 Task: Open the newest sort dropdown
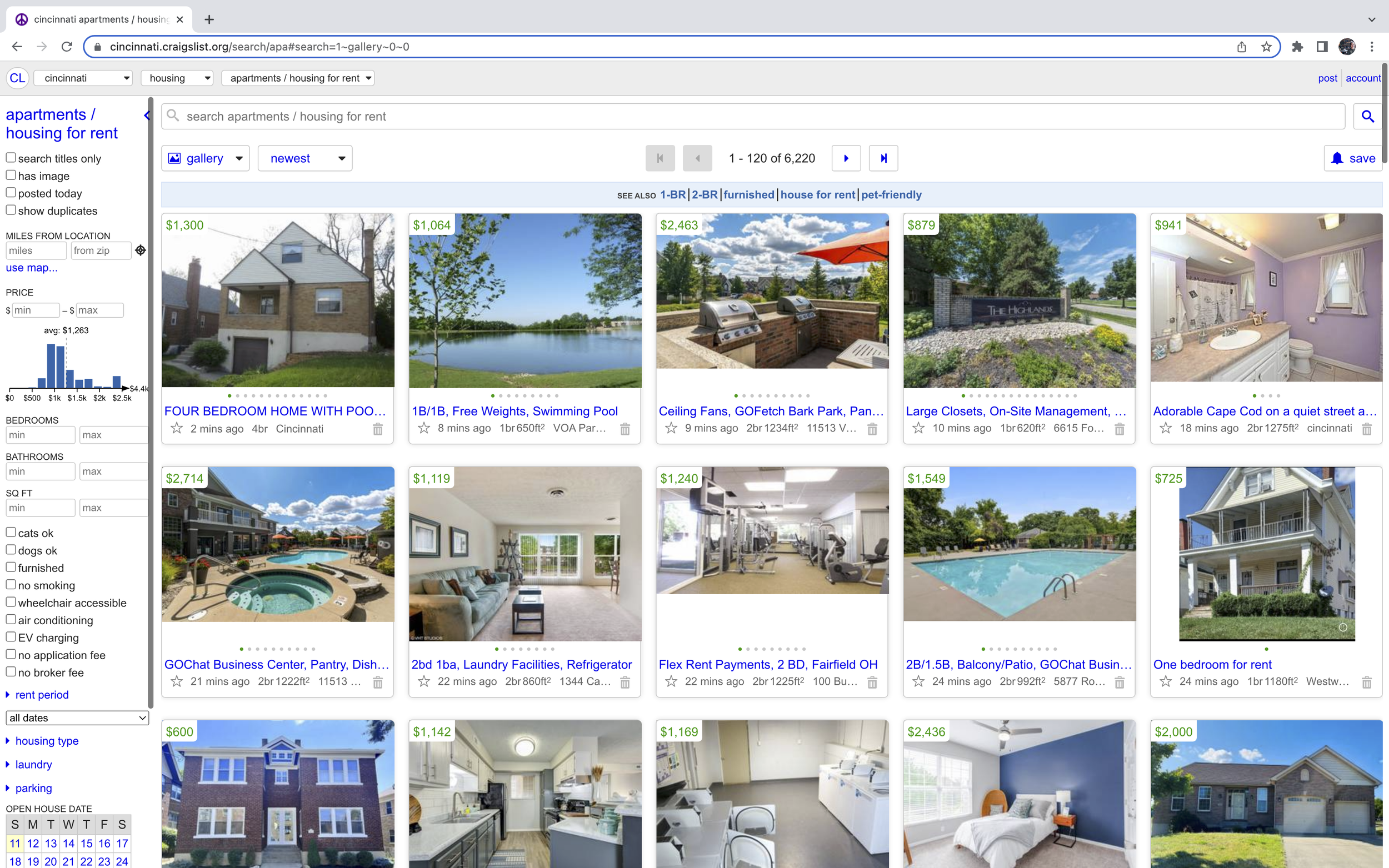(x=305, y=158)
